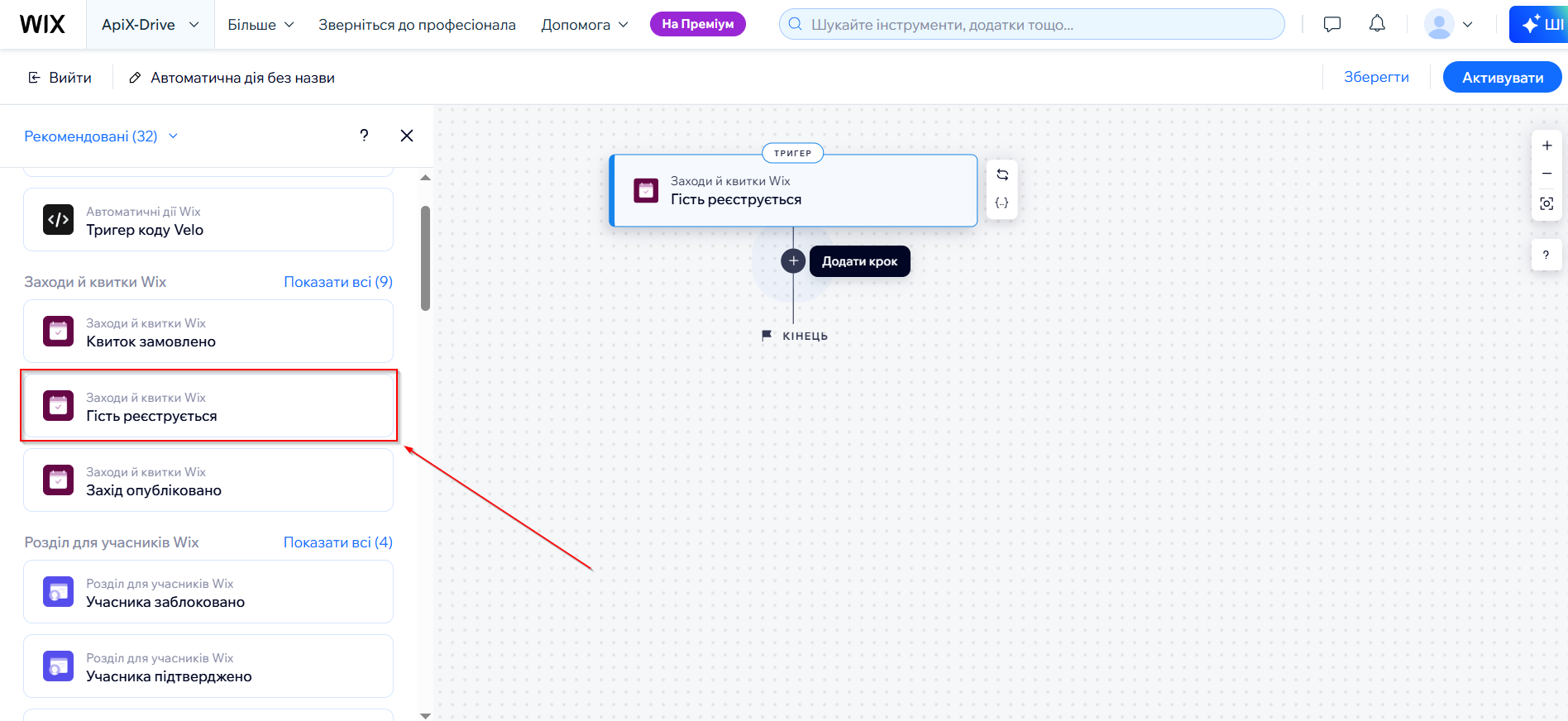Click the plus add-step circle
The height and width of the screenshot is (721, 1568).
pyautogui.click(x=793, y=261)
